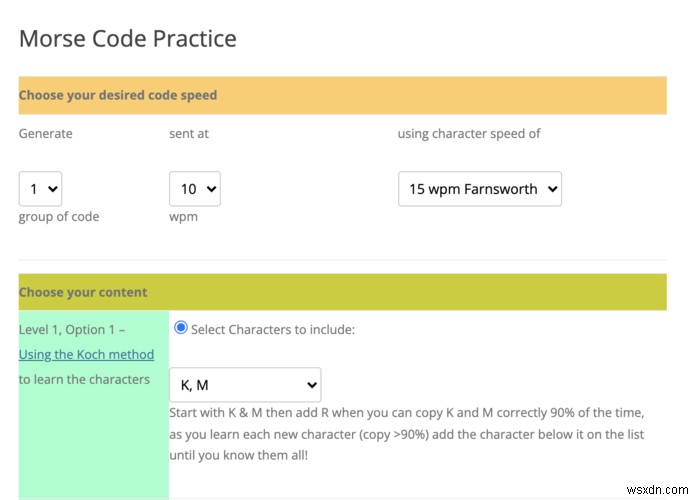This screenshot has width=700, height=500.
Task: Click the 'to learn the characters' text
Action: tap(84, 379)
